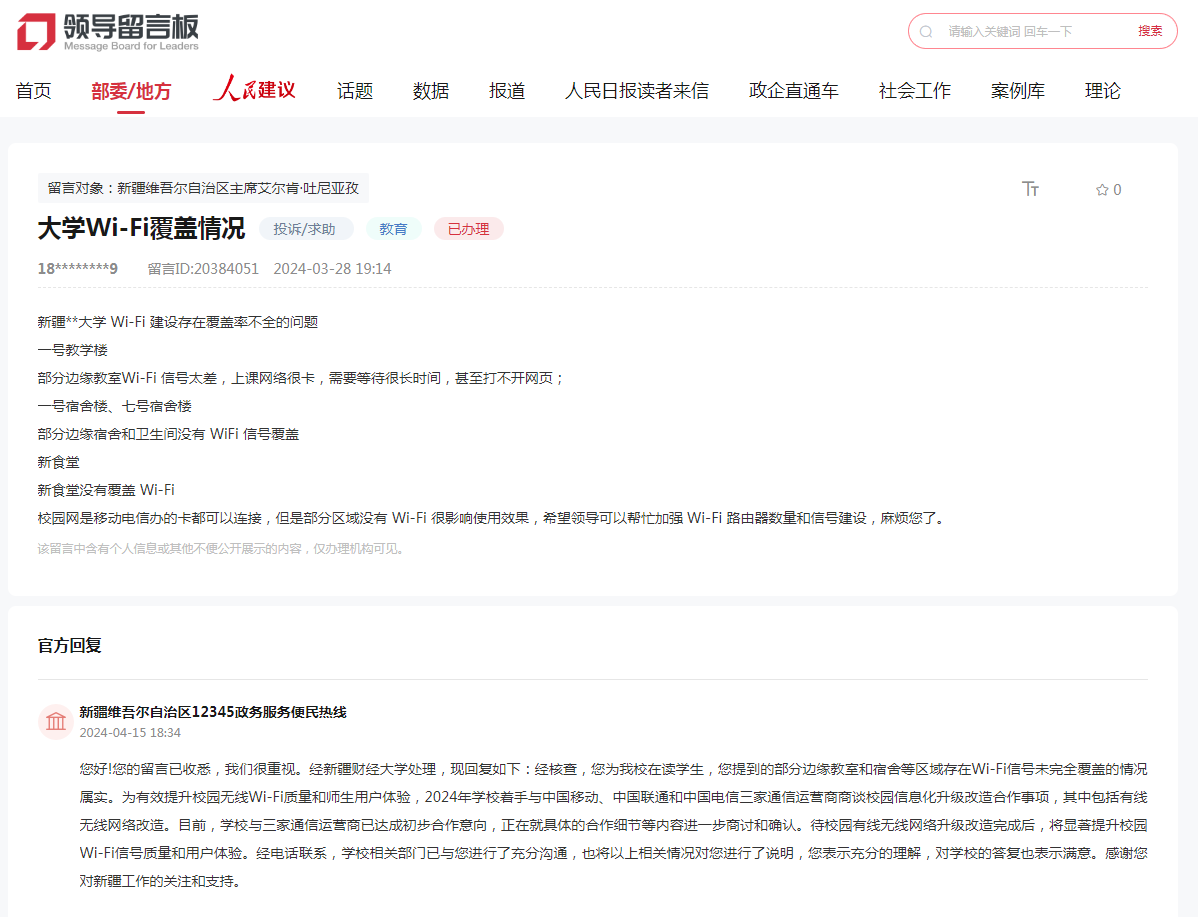The image size is (1198, 917).
Task: Open the 话题 menu item
Action: click(x=355, y=91)
